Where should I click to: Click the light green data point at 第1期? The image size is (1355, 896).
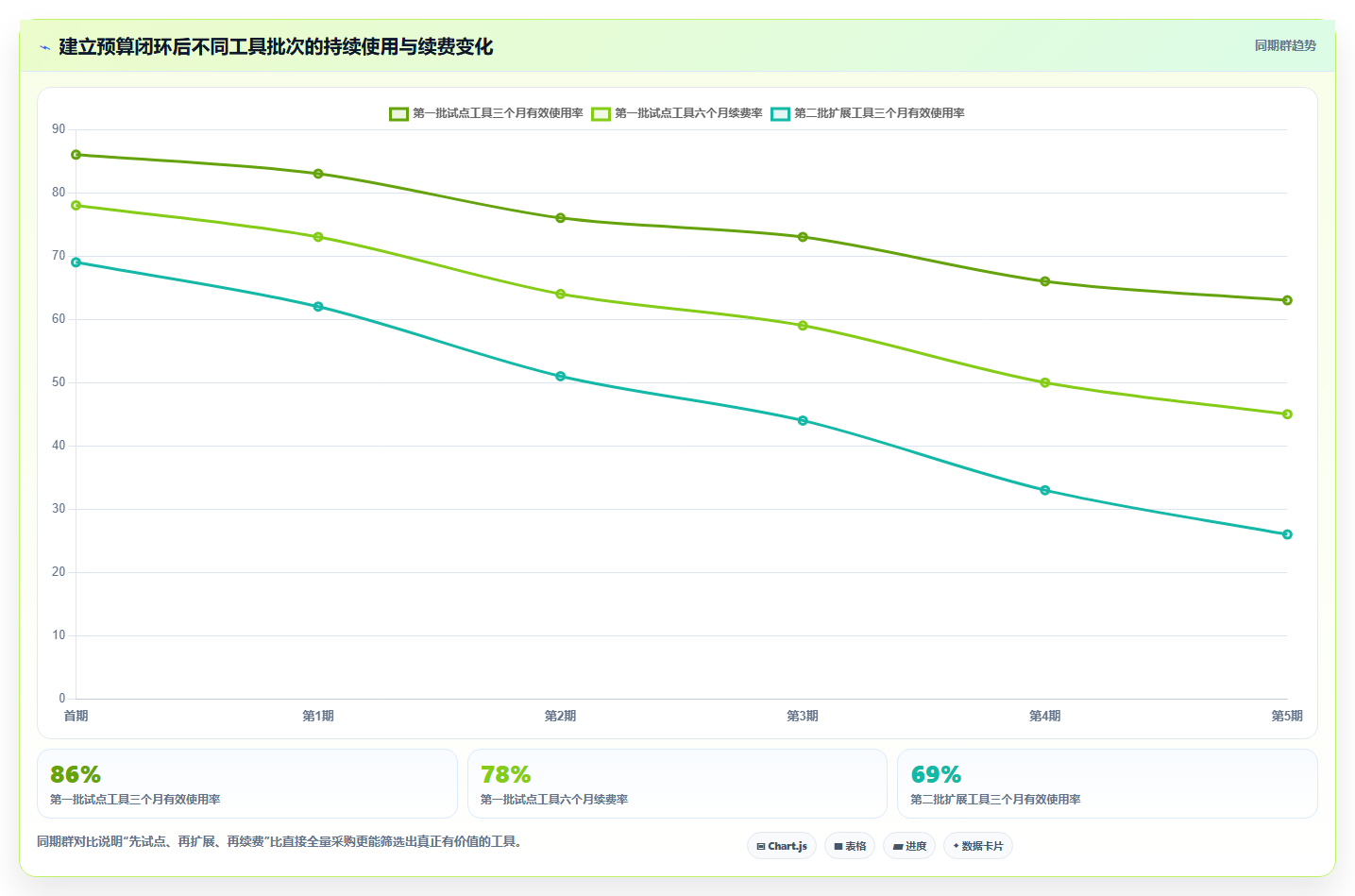[x=318, y=237]
